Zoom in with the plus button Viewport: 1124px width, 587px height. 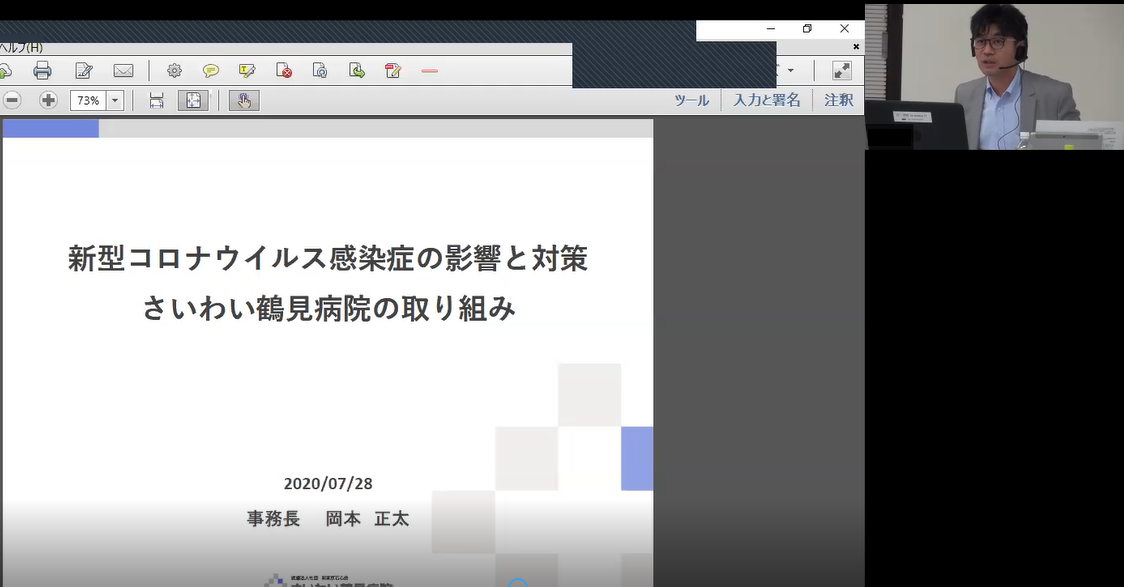click(x=48, y=100)
